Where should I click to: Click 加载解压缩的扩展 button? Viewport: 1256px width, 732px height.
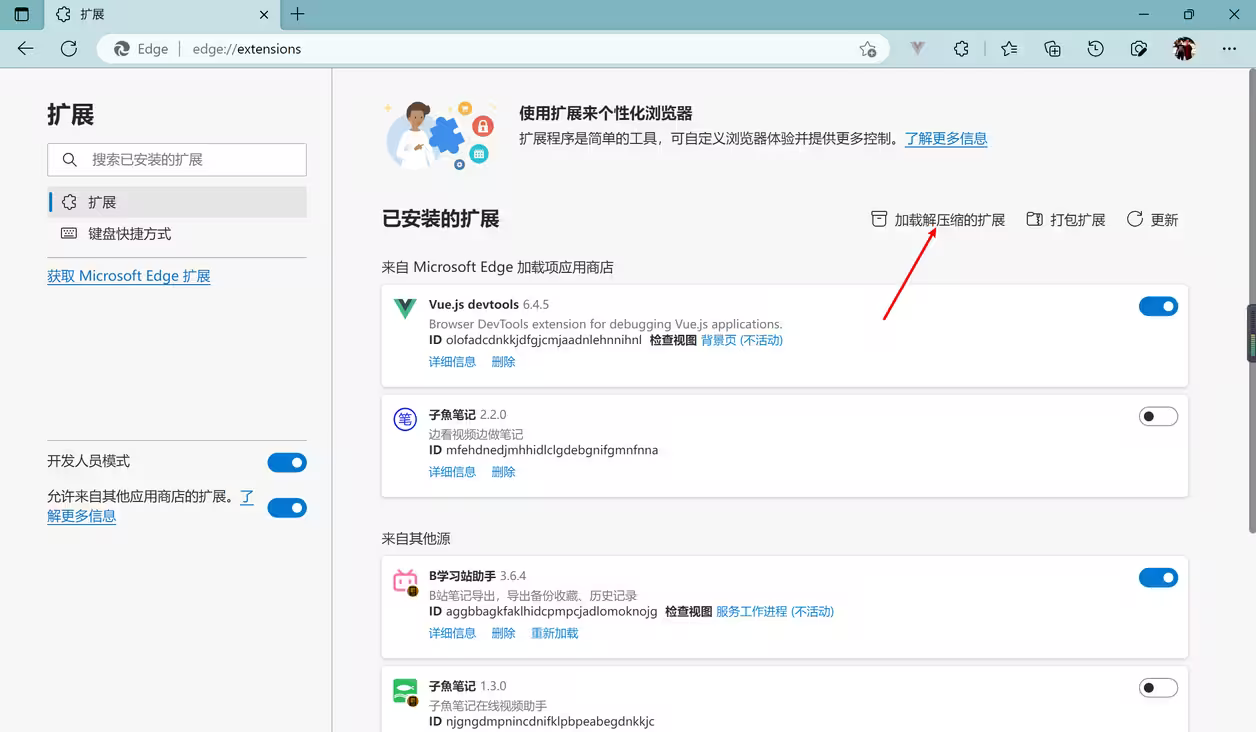point(938,219)
